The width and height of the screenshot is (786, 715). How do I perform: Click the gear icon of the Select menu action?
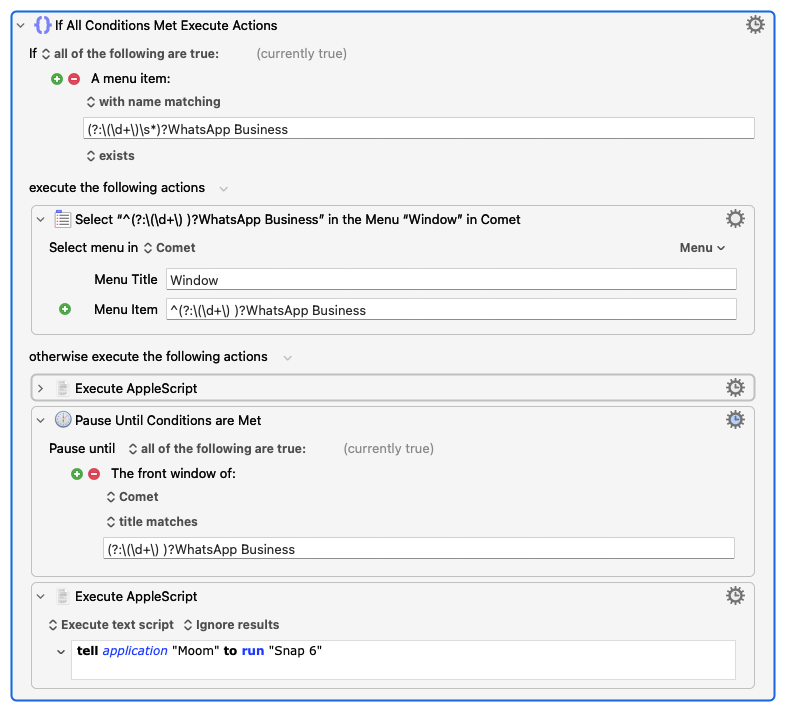pos(735,219)
